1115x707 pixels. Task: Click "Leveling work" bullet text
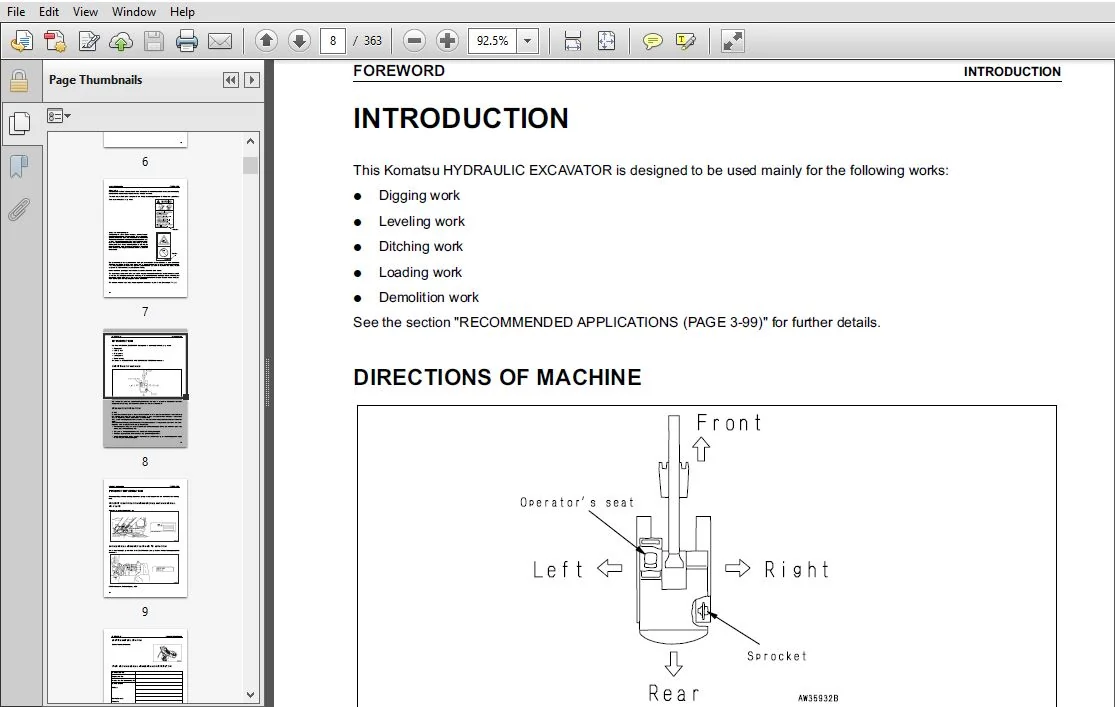click(422, 221)
